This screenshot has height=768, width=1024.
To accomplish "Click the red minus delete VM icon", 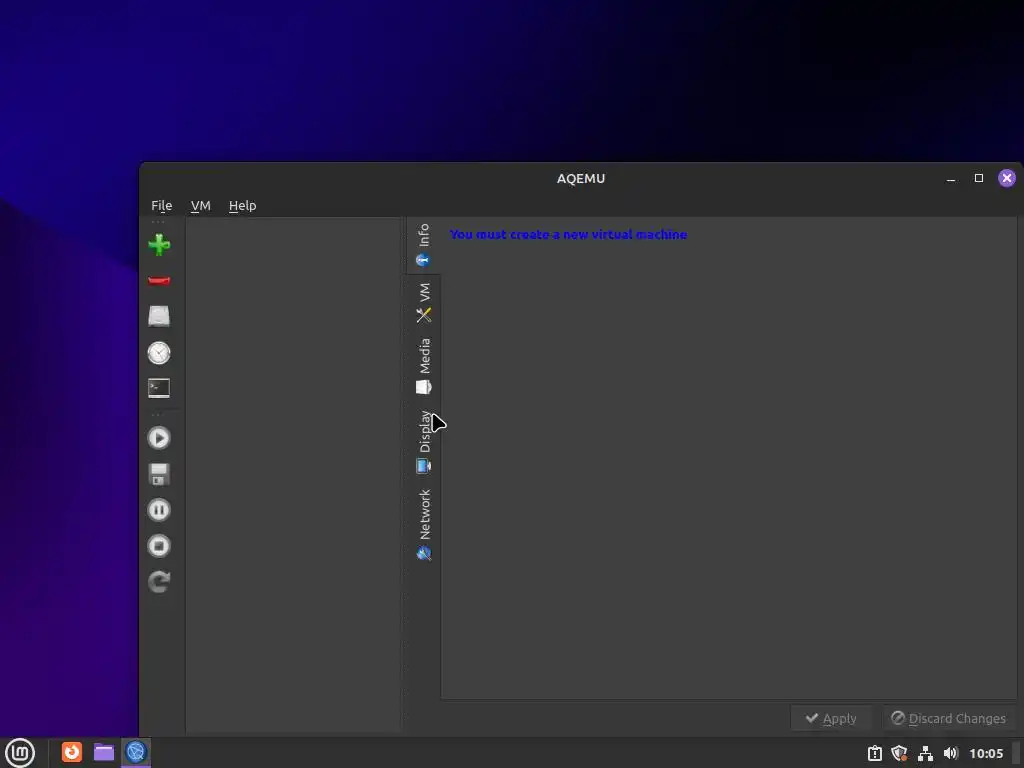I will (x=159, y=281).
